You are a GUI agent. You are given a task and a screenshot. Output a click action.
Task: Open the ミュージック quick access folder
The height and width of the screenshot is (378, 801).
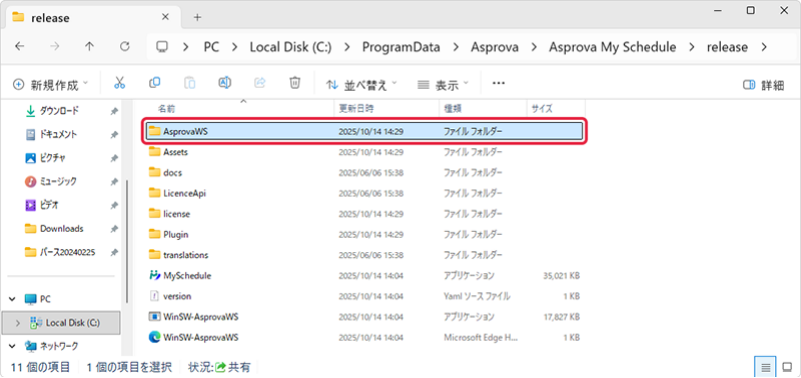[59, 181]
